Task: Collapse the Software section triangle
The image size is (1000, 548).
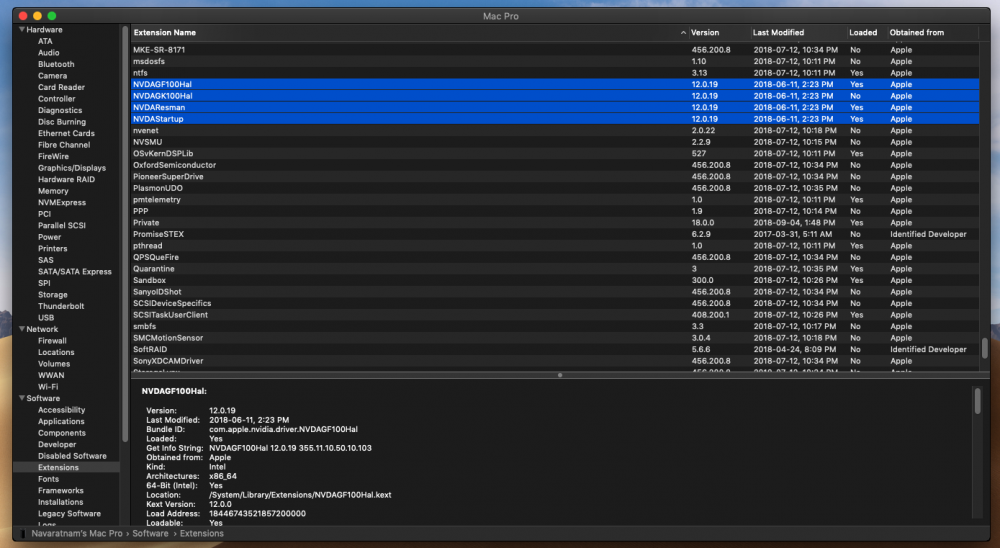Action: (22, 398)
